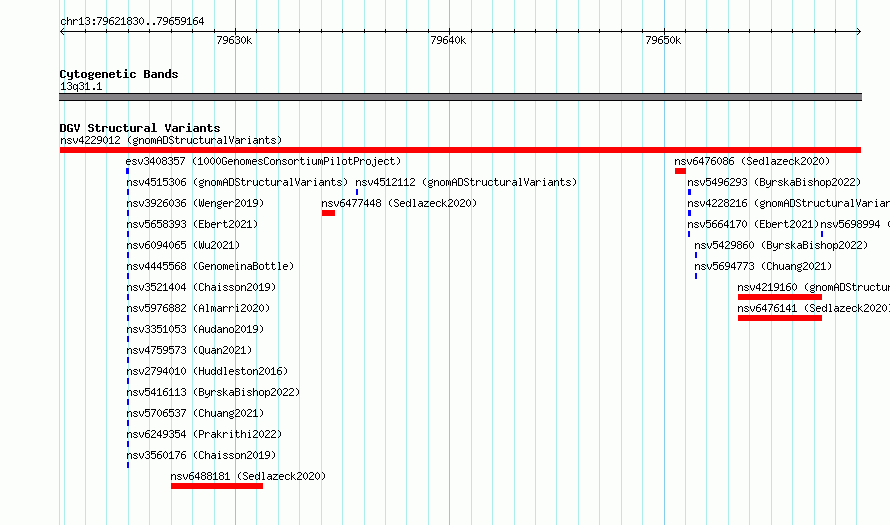Click the DGV Structural Variants track title
890x525 pixels.
click(x=140, y=128)
